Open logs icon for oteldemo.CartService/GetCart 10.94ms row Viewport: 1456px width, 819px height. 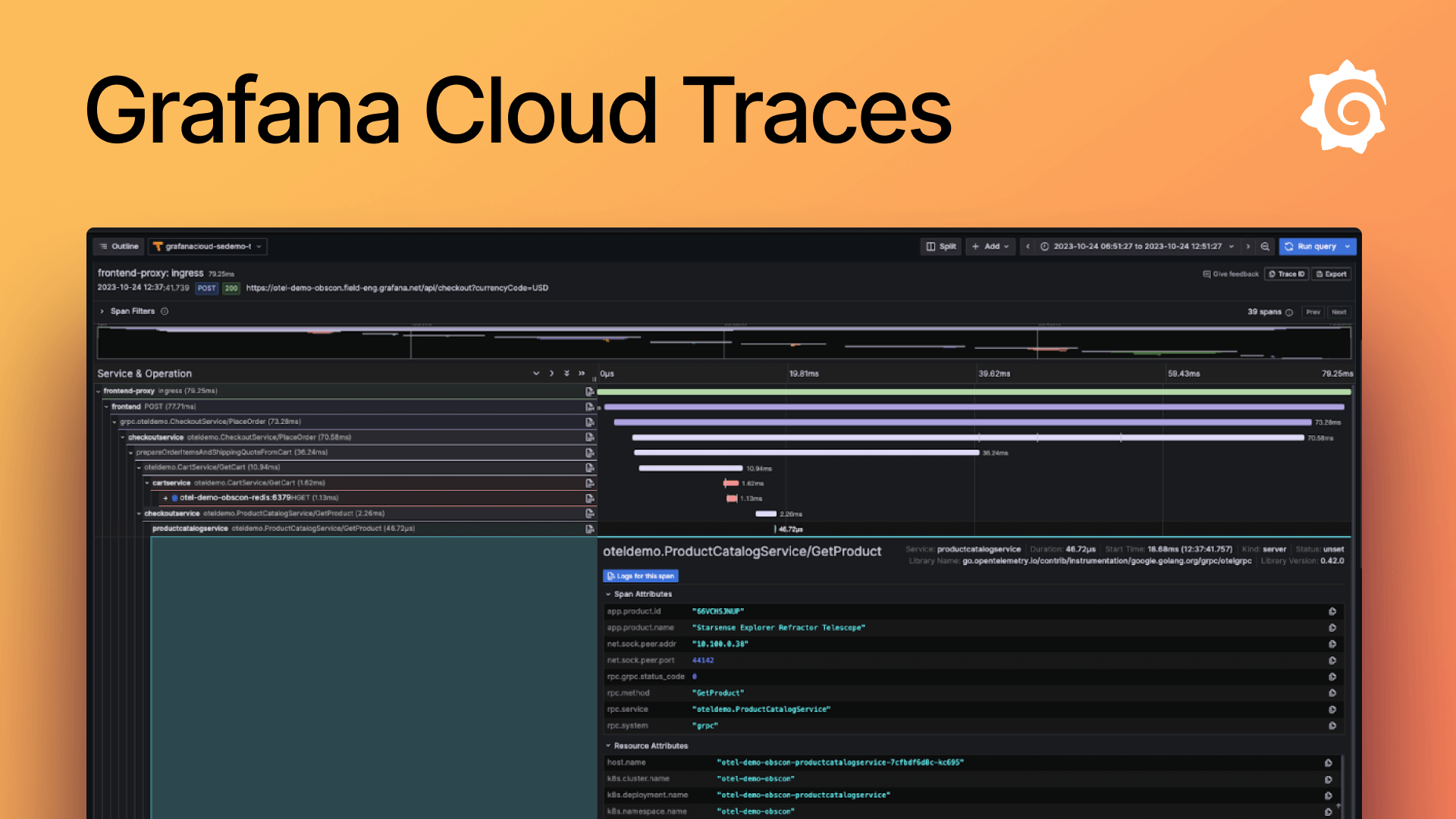589,467
